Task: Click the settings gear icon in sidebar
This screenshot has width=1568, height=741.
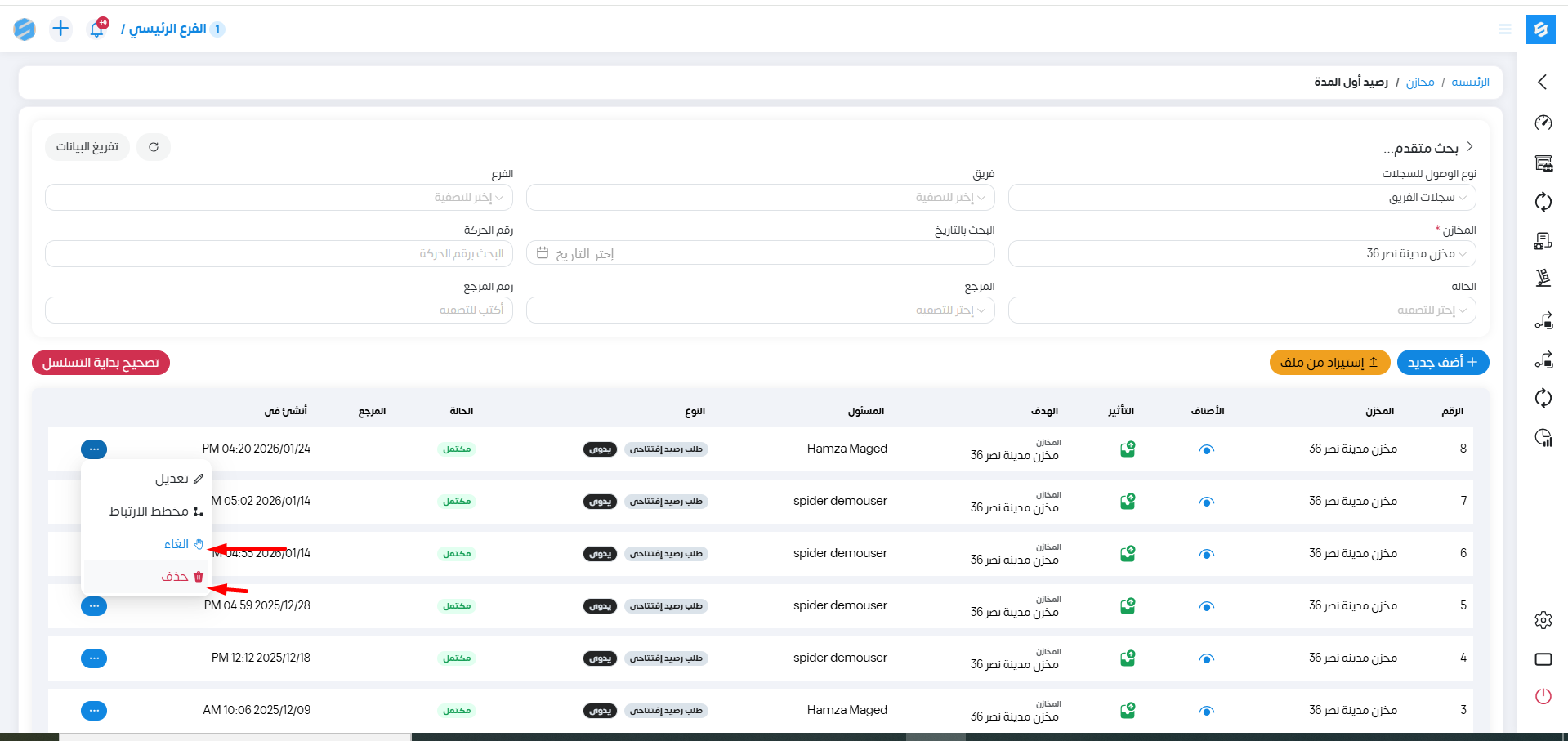Action: click(x=1543, y=620)
